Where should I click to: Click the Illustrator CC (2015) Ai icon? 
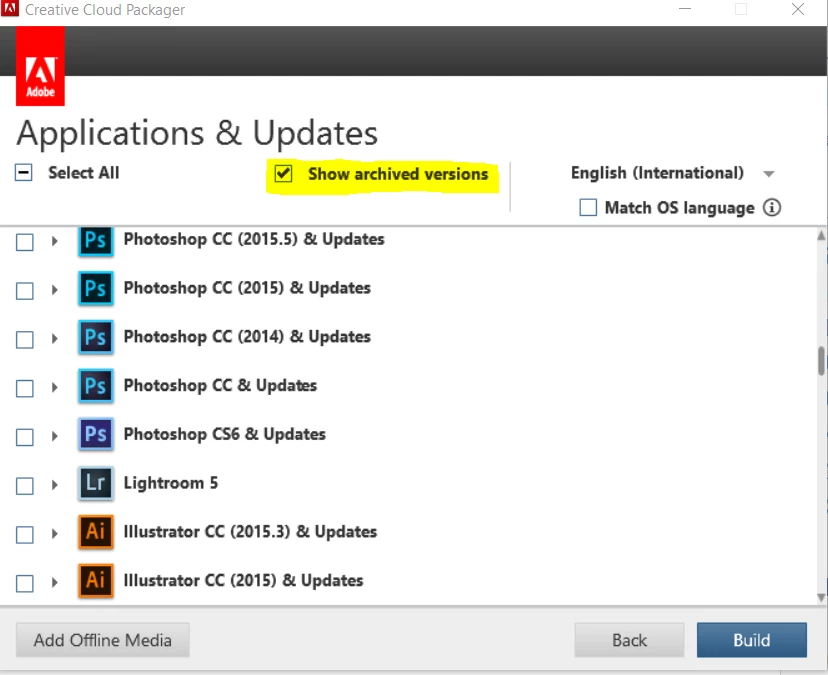(x=96, y=580)
